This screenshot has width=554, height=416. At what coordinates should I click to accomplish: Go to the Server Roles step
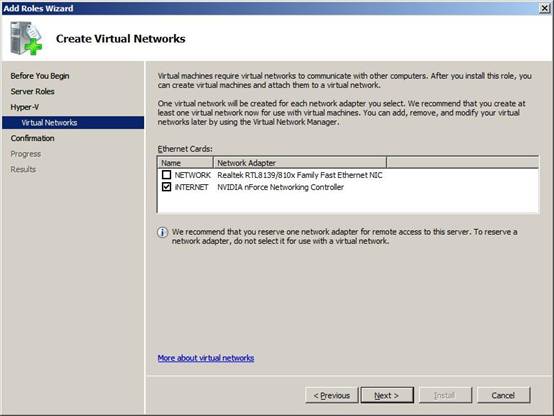coord(33,92)
